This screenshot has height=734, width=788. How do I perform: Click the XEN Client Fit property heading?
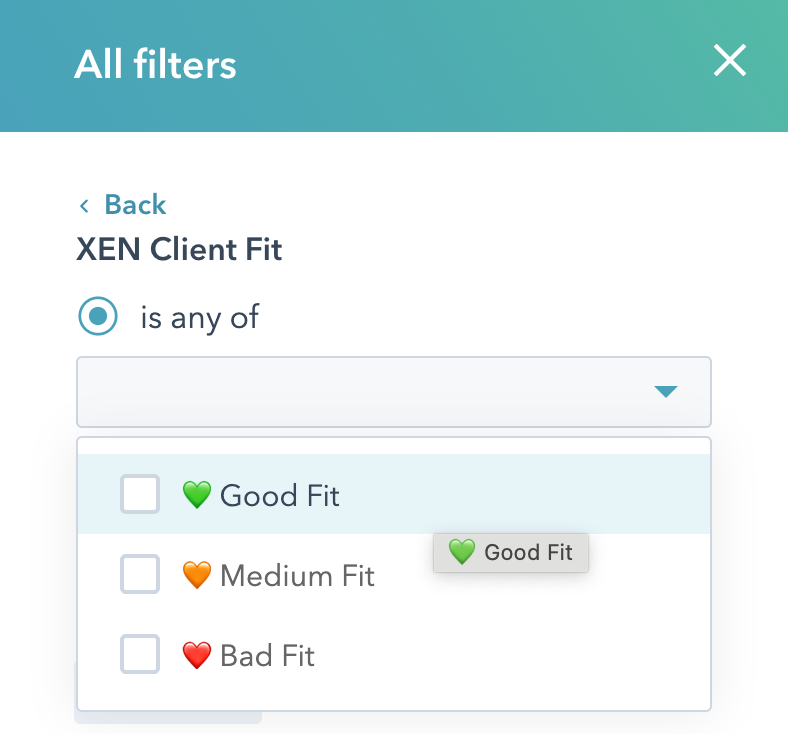click(179, 249)
